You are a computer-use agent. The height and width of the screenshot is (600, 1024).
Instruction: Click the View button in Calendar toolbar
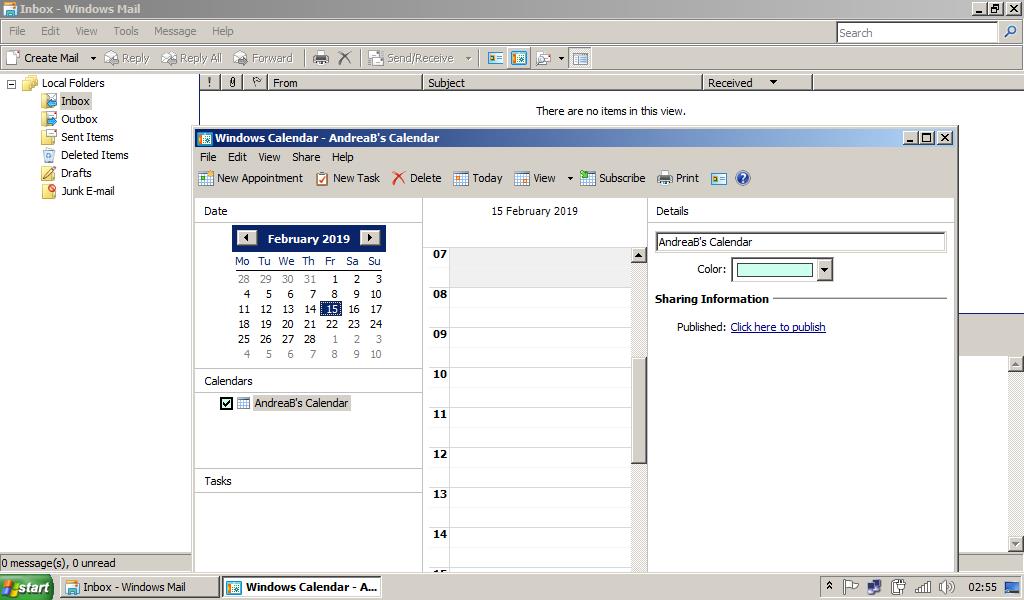click(535, 178)
